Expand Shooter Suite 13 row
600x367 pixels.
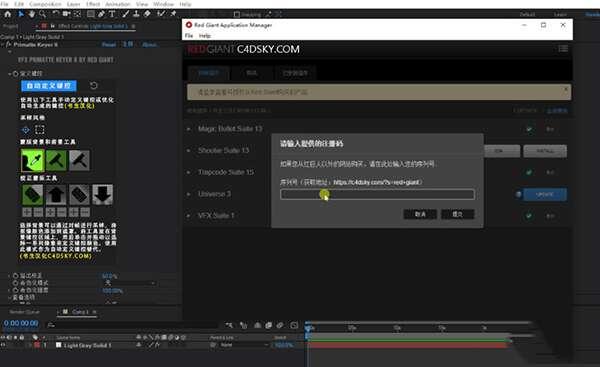pos(189,151)
